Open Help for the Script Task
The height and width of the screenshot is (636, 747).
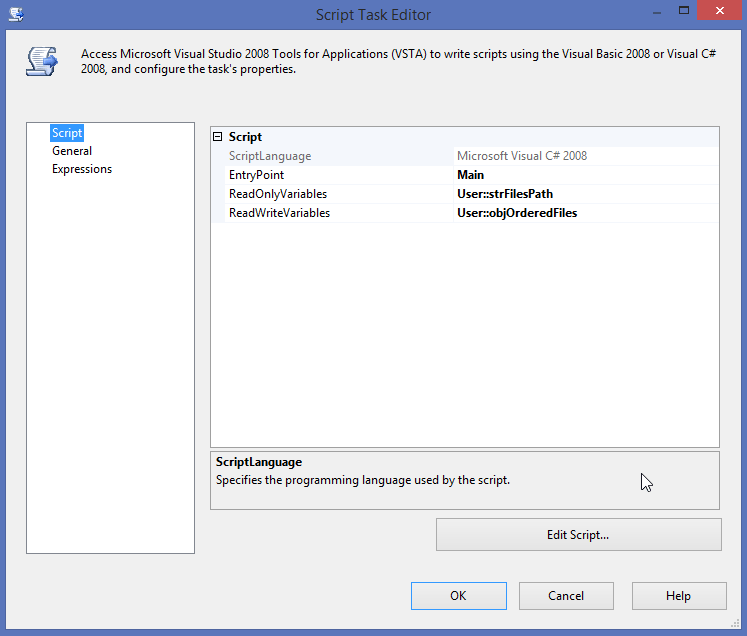pyautogui.click(x=678, y=596)
